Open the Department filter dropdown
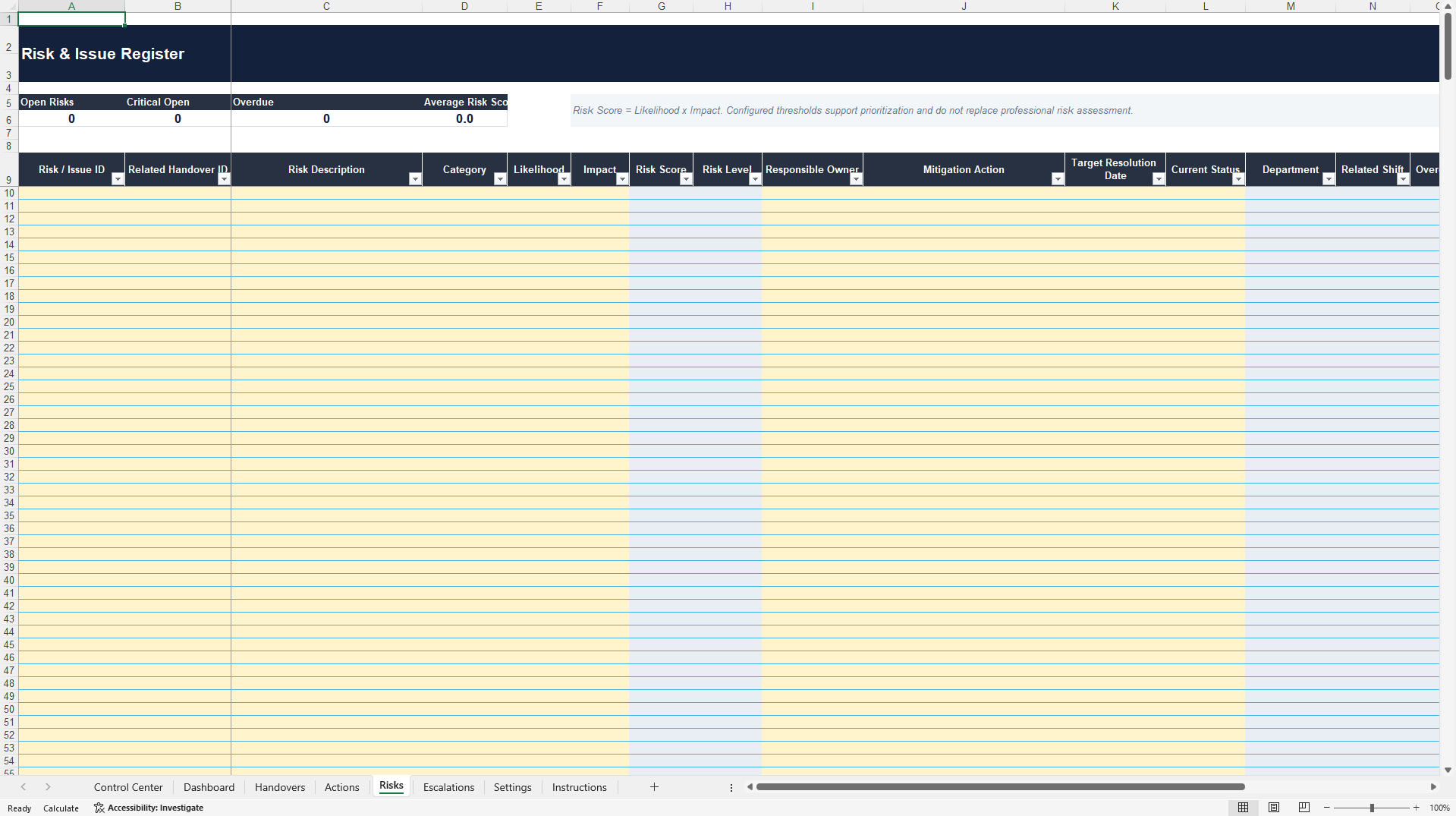The width and height of the screenshot is (1456, 816). click(1329, 179)
